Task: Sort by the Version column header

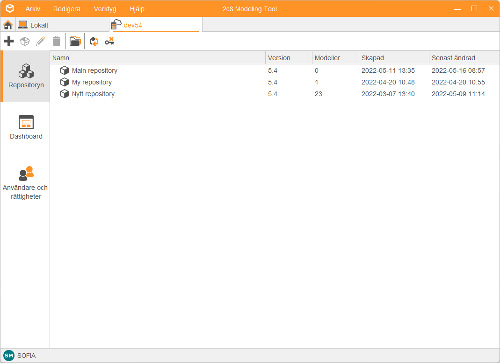Action: (289, 58)
